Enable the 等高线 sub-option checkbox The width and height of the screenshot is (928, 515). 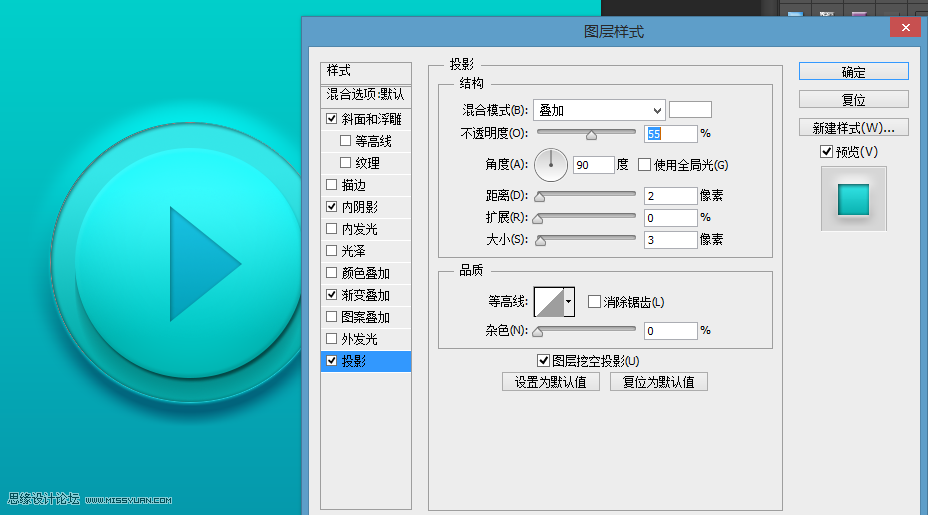[x=346, y=141]
